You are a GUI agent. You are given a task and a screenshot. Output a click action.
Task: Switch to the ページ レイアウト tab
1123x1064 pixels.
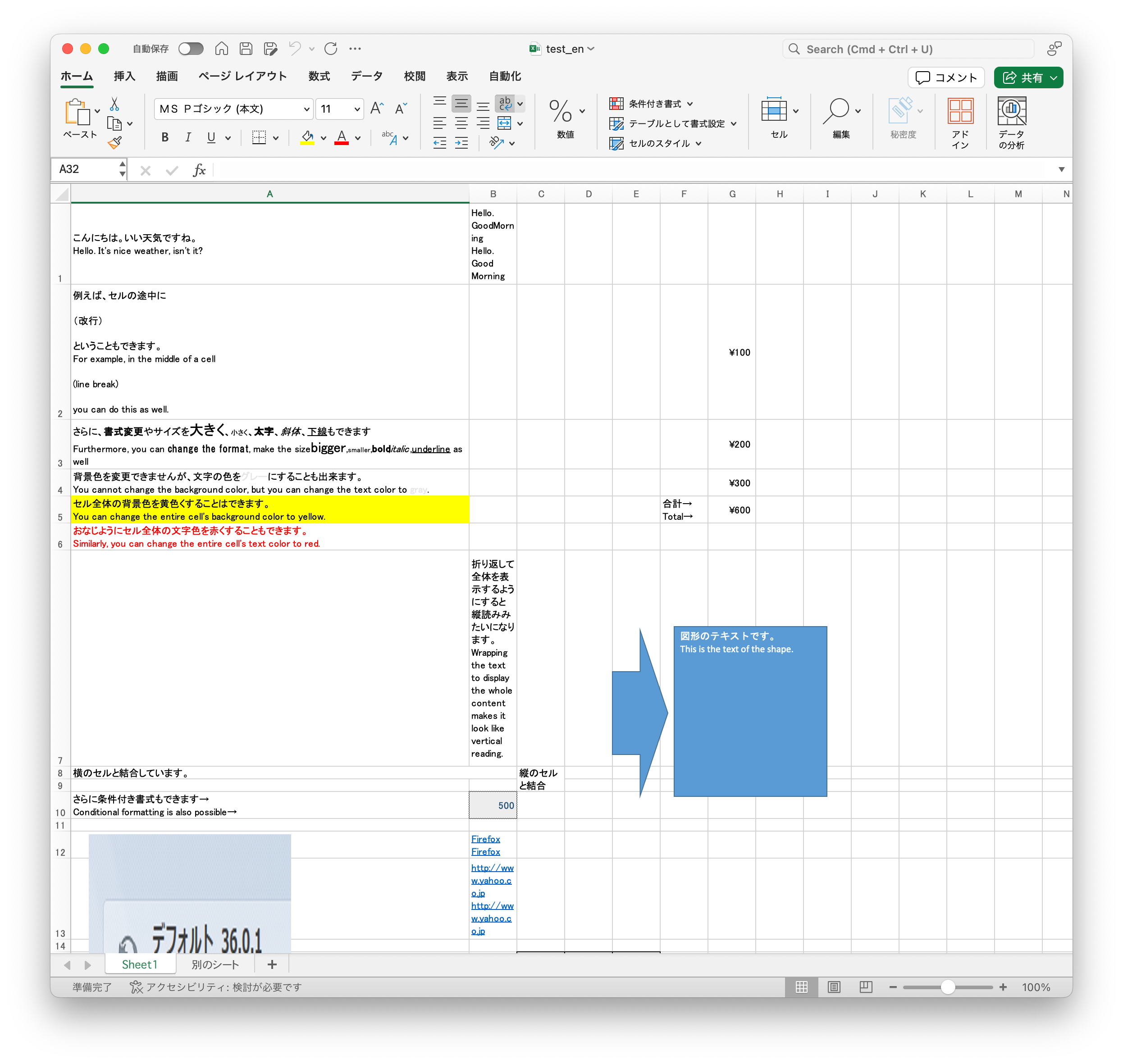pos(242,77)
